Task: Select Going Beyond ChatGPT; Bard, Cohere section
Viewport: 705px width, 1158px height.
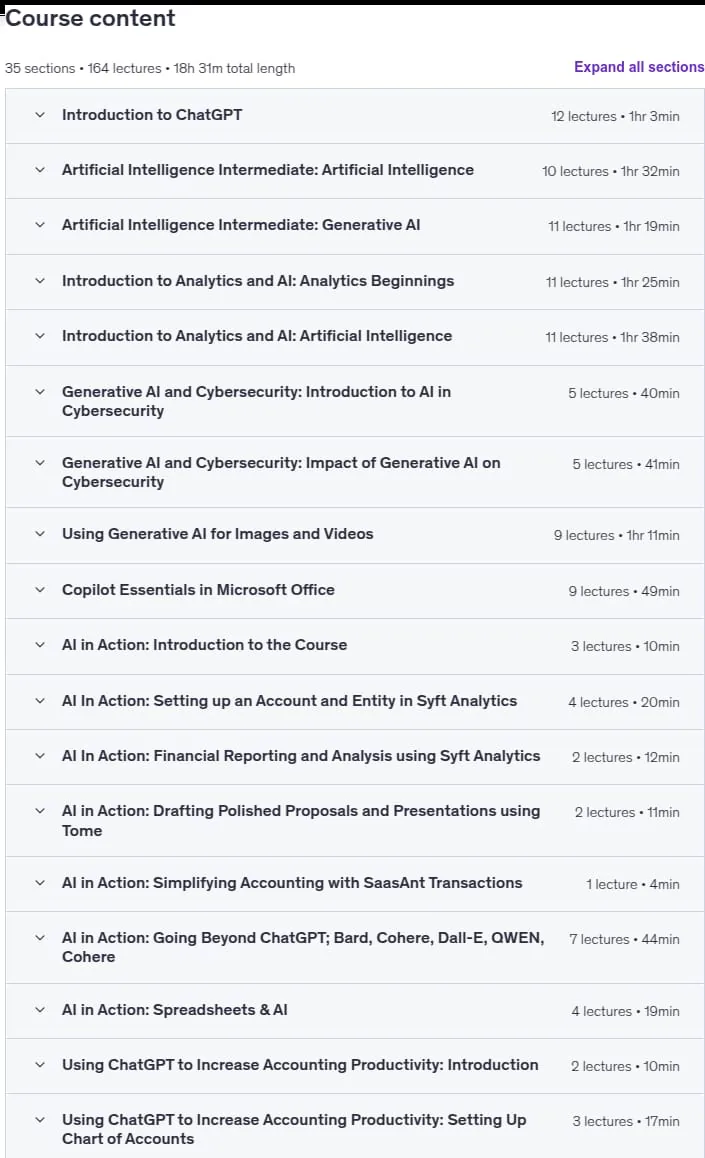Action: click(303, 947)
